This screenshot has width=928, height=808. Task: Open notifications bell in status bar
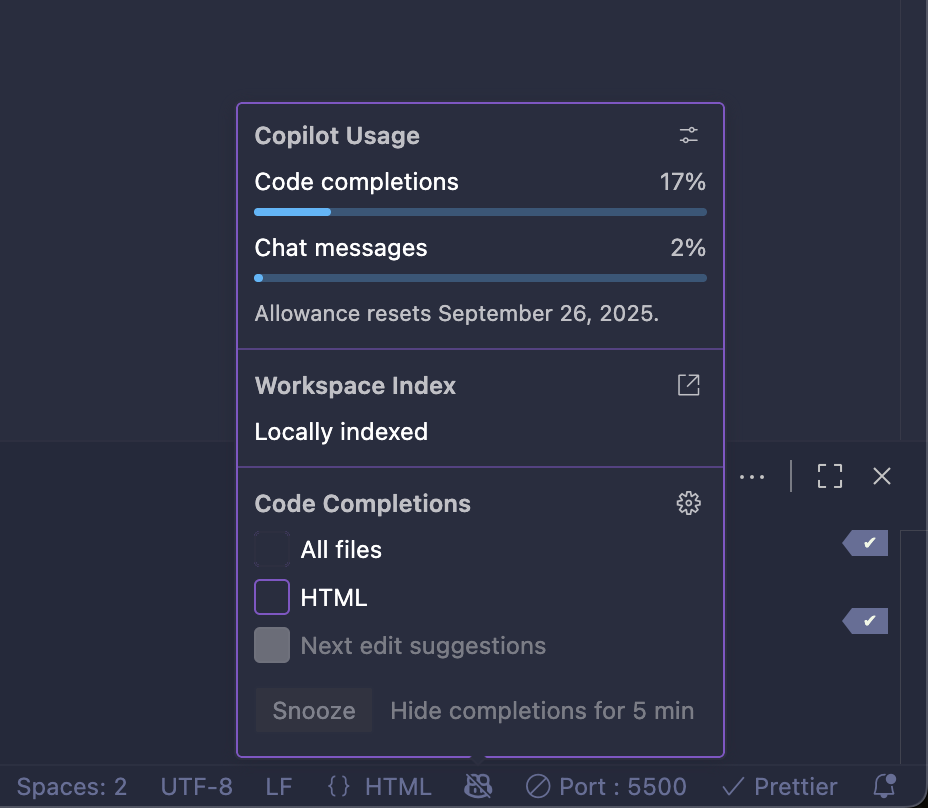[x=884, y=786]
